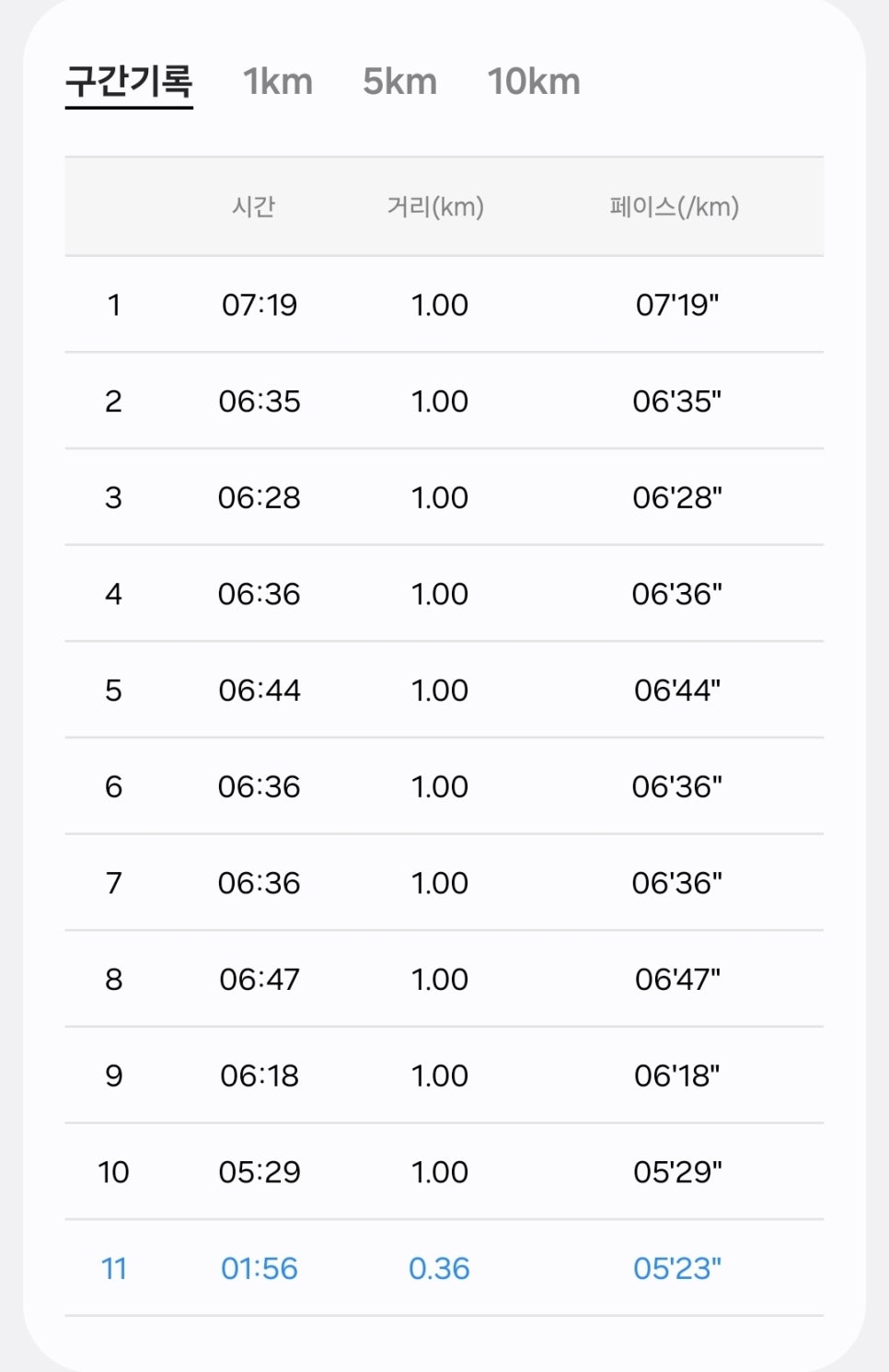Click the 0.36 distance value
Viewport: 889px width, 1372px height.
[439, 1268]
